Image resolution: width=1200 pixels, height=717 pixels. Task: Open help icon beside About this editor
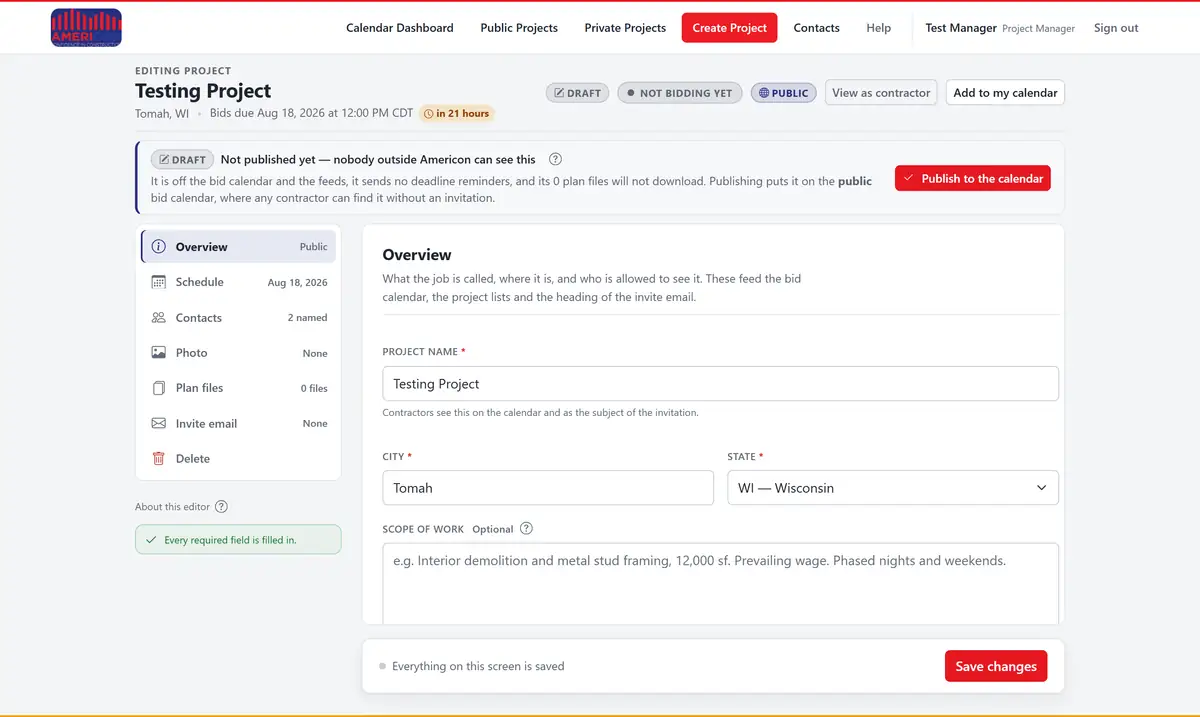221,507
